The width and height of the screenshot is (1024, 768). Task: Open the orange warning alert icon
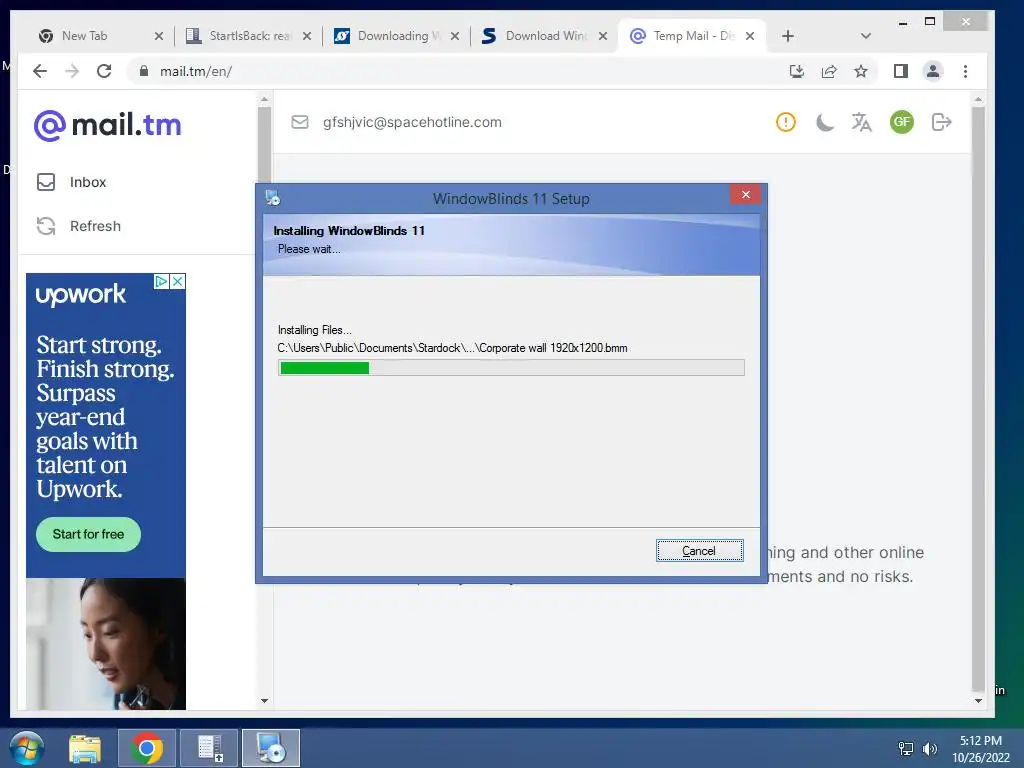click(786, 122)
